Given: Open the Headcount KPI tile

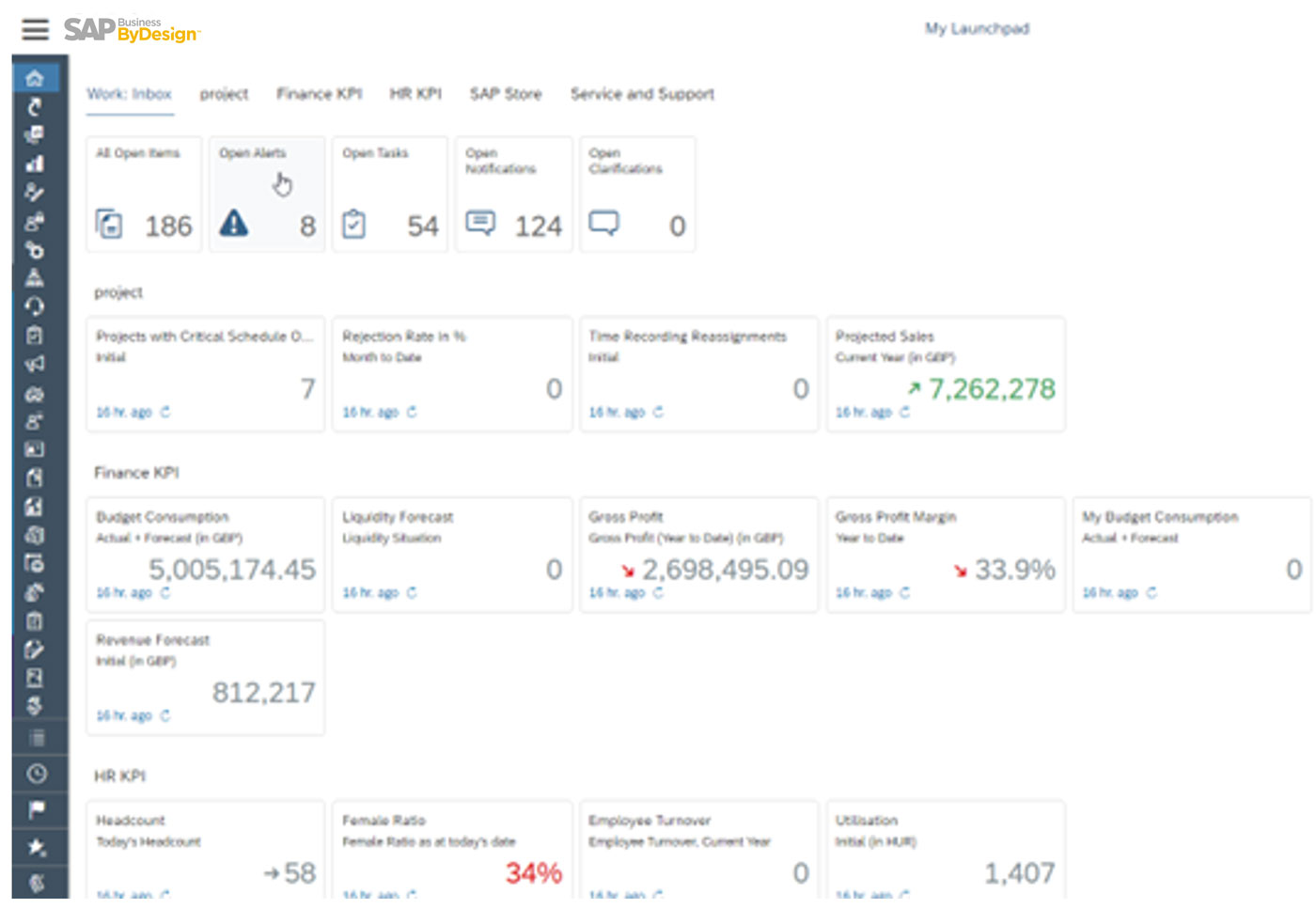Looking at the screenshot, I should coord(206,850).
